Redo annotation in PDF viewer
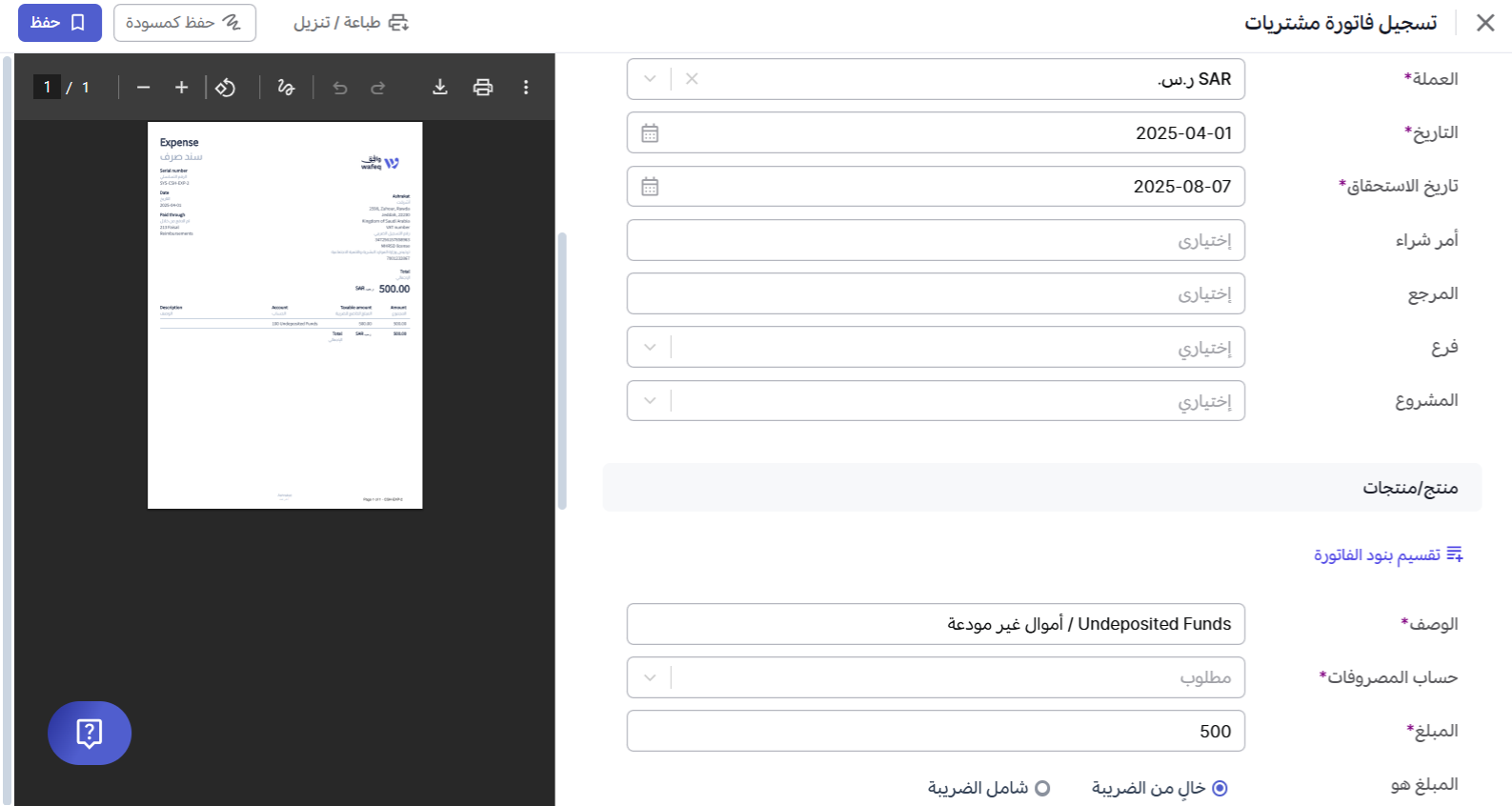Screen dimensions: 1512x806 [378, 88]
